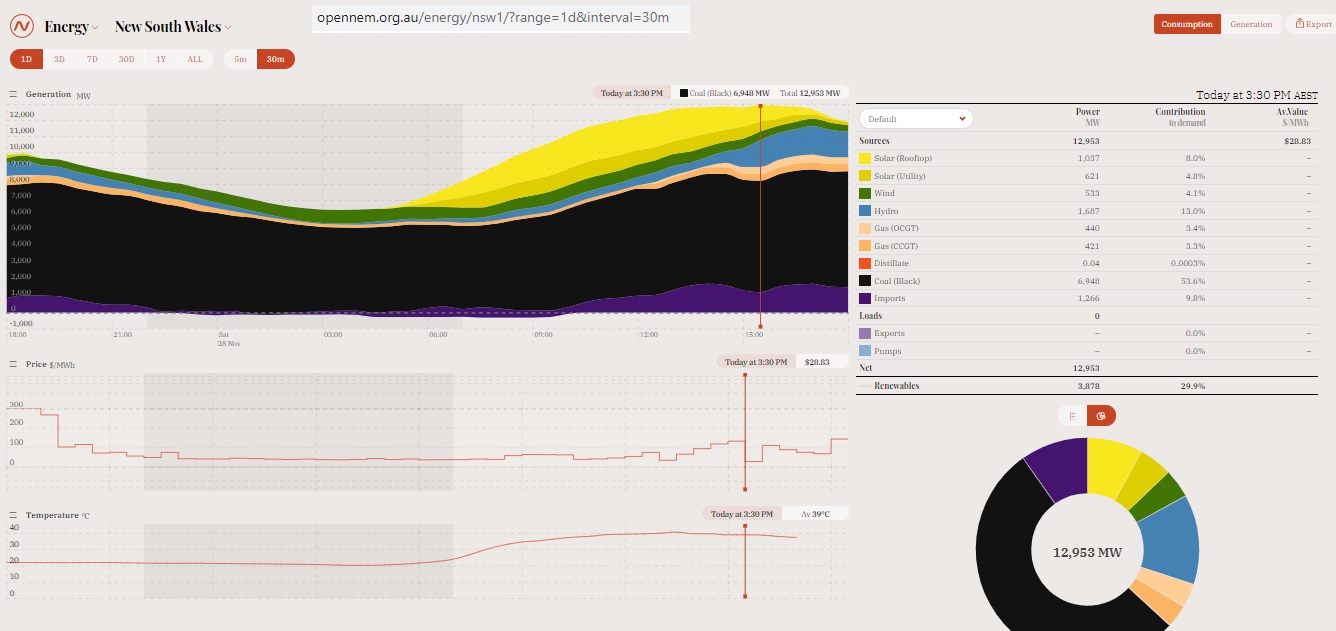Toggle the Hydro blue swatch

pyautogui.click(x=865, y=211)
